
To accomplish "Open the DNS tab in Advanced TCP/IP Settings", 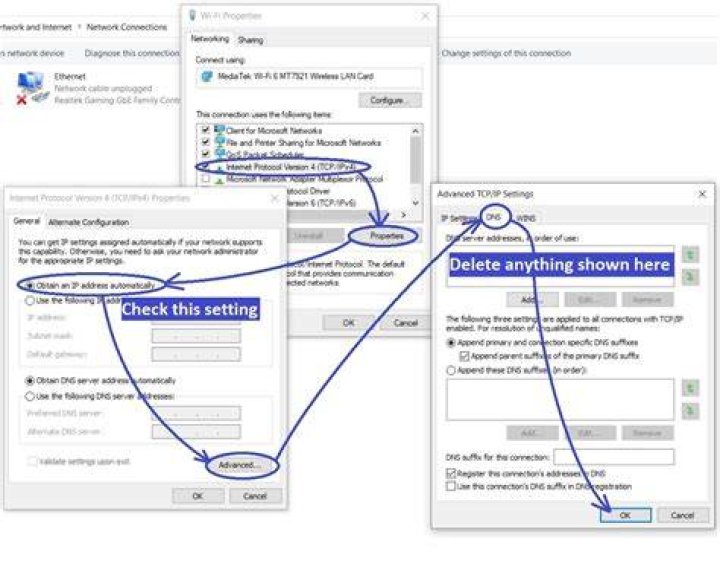I will [493, 217].
